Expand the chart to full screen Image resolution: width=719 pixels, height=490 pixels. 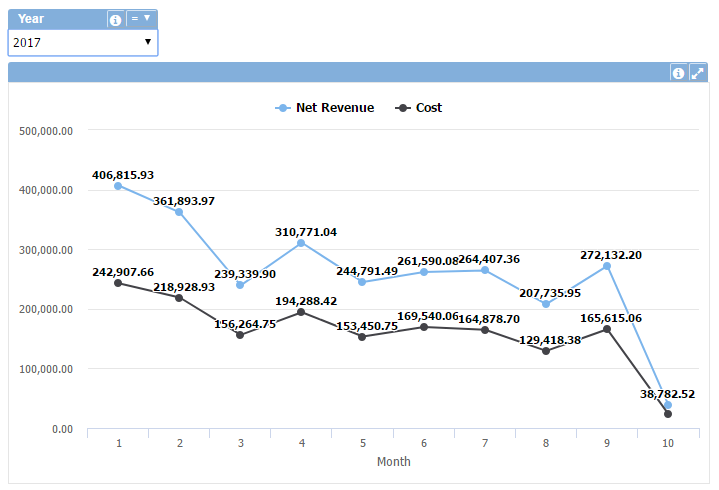pos(698,73)
